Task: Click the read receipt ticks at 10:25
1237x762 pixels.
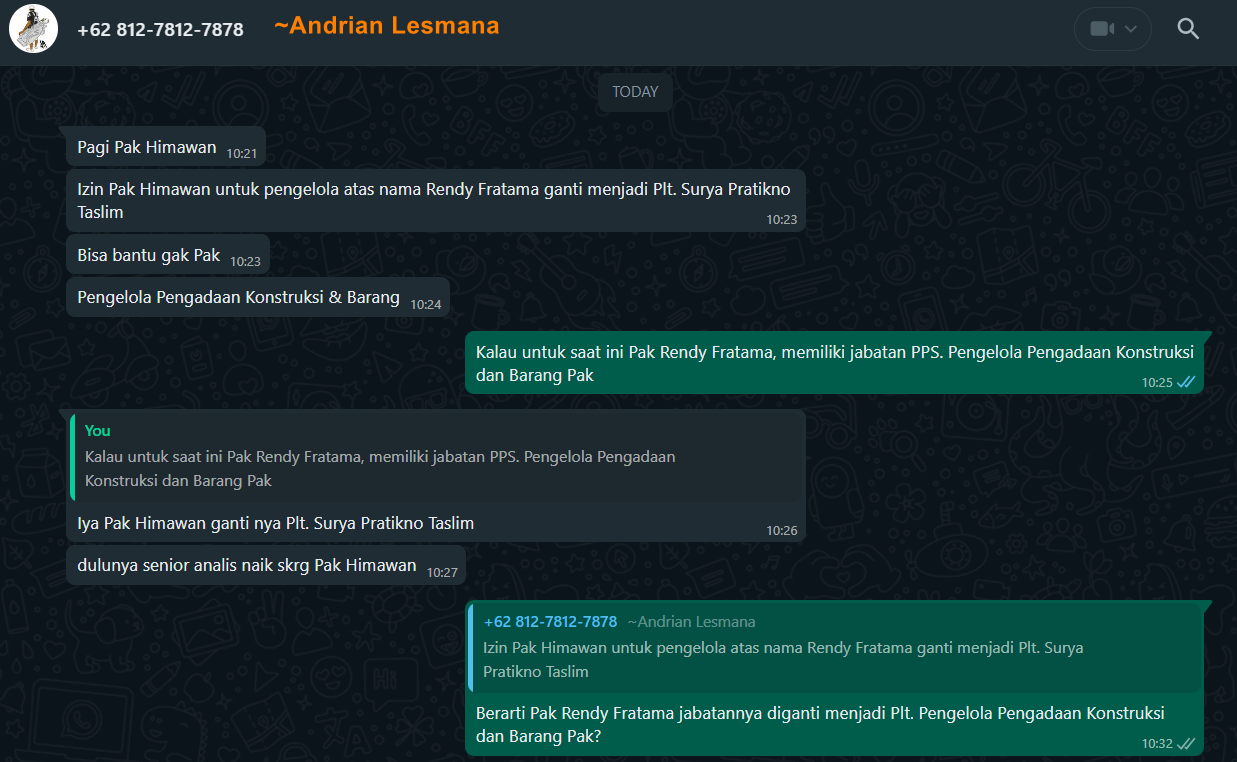Action: (x=1186, y=382)
